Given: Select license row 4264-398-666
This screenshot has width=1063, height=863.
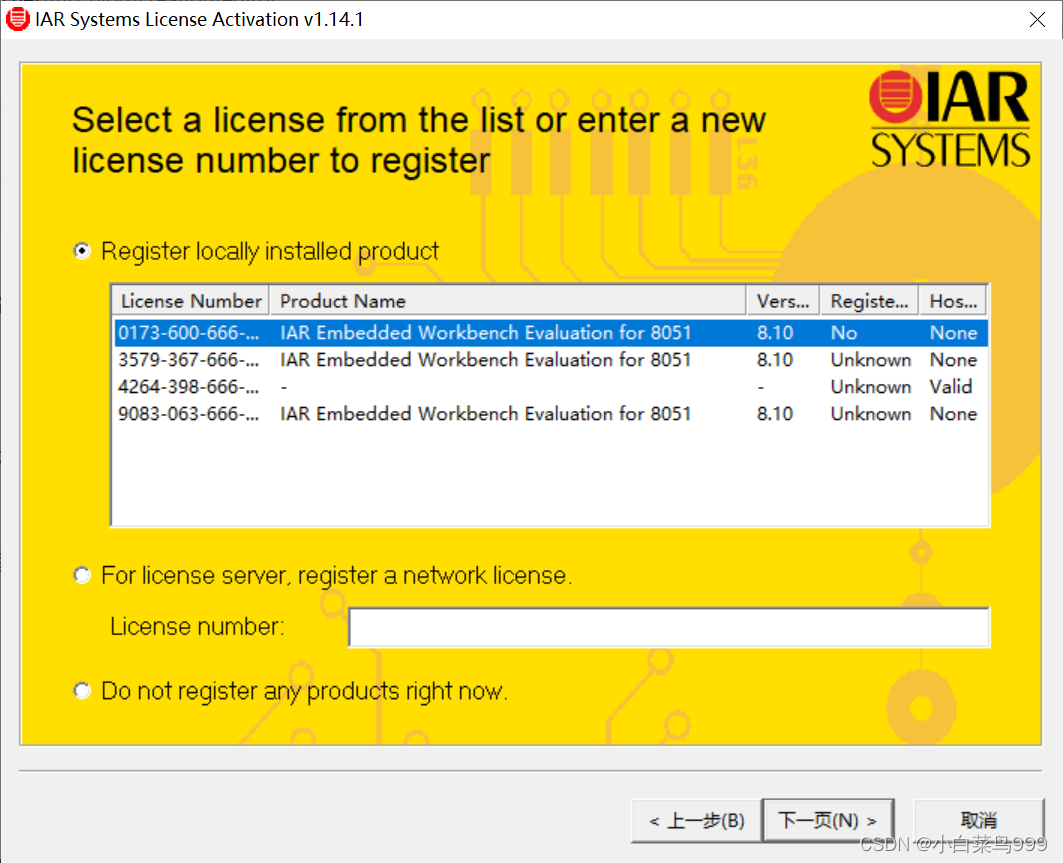Looking at the screenshot, I should pos(550,387).
